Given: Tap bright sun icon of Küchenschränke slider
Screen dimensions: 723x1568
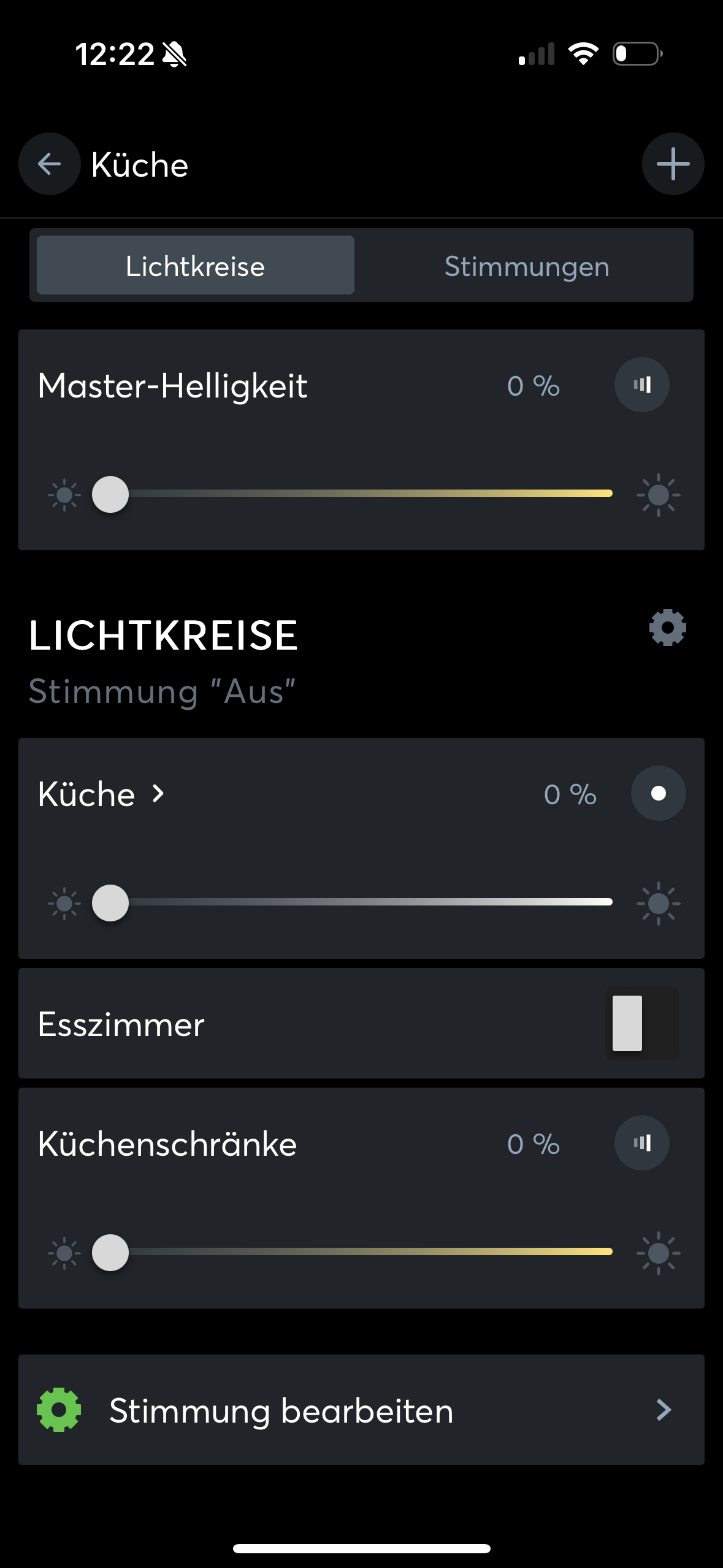Looking at the screenshot, I should [x=658, y=1253].
